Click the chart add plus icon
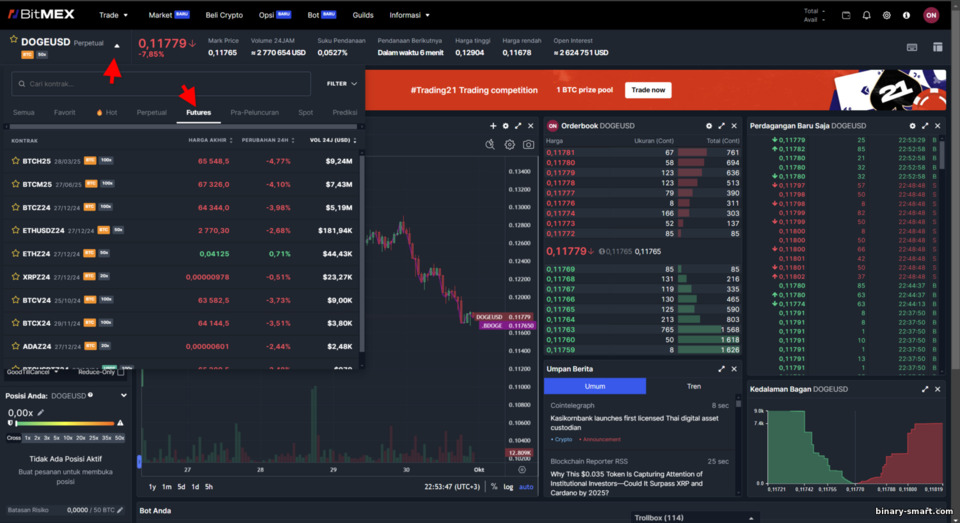 493,126
